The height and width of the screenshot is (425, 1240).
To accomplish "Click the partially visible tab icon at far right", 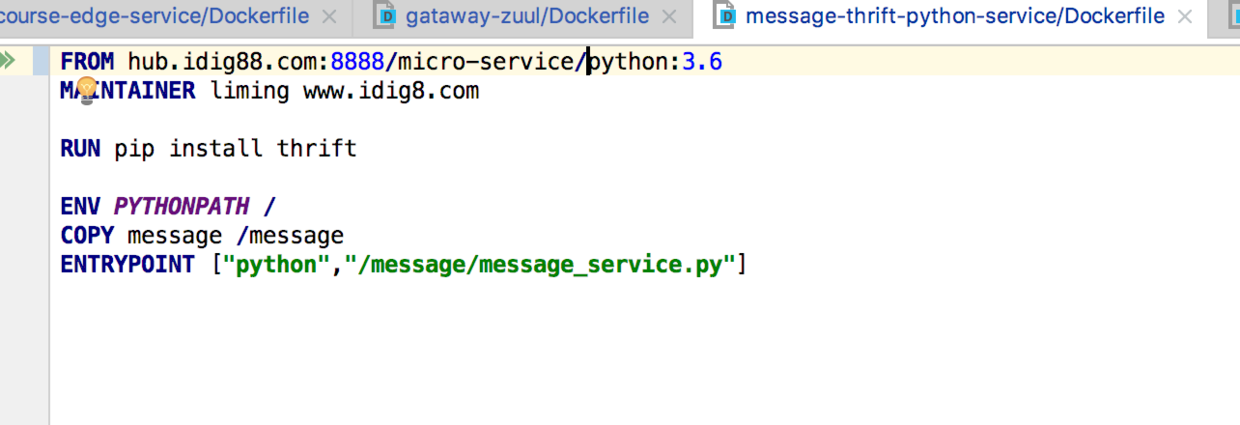I will pos(1233,16).
